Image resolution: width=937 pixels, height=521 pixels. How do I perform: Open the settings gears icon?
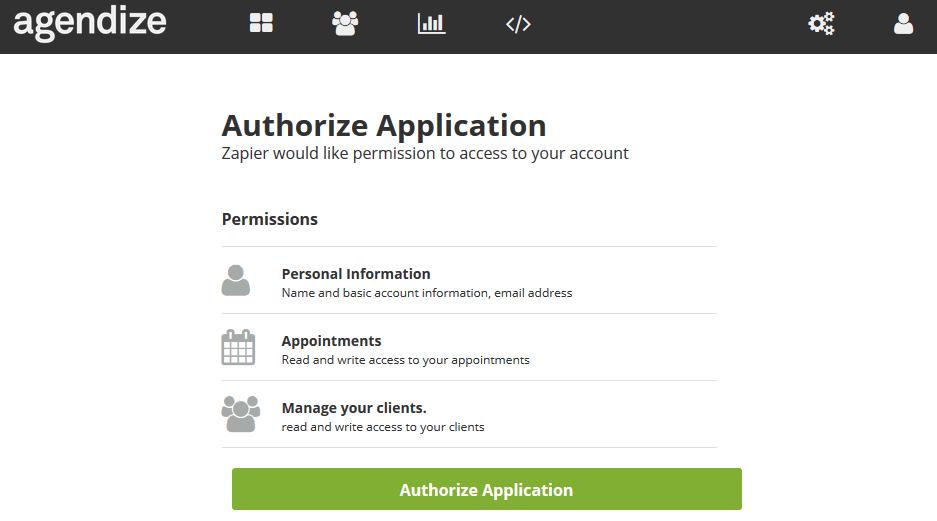(821, 23)
